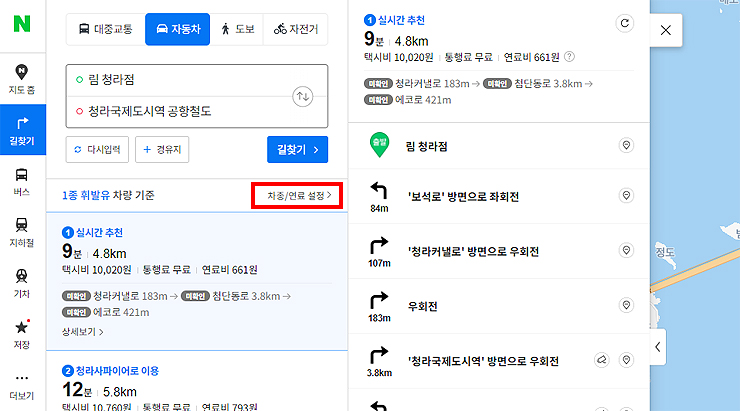The width and height of the screenshot is (740, 411).
Task: Open the 지하철 subway sidebar item
Action: pyautogui.click(x=22, y=232)
